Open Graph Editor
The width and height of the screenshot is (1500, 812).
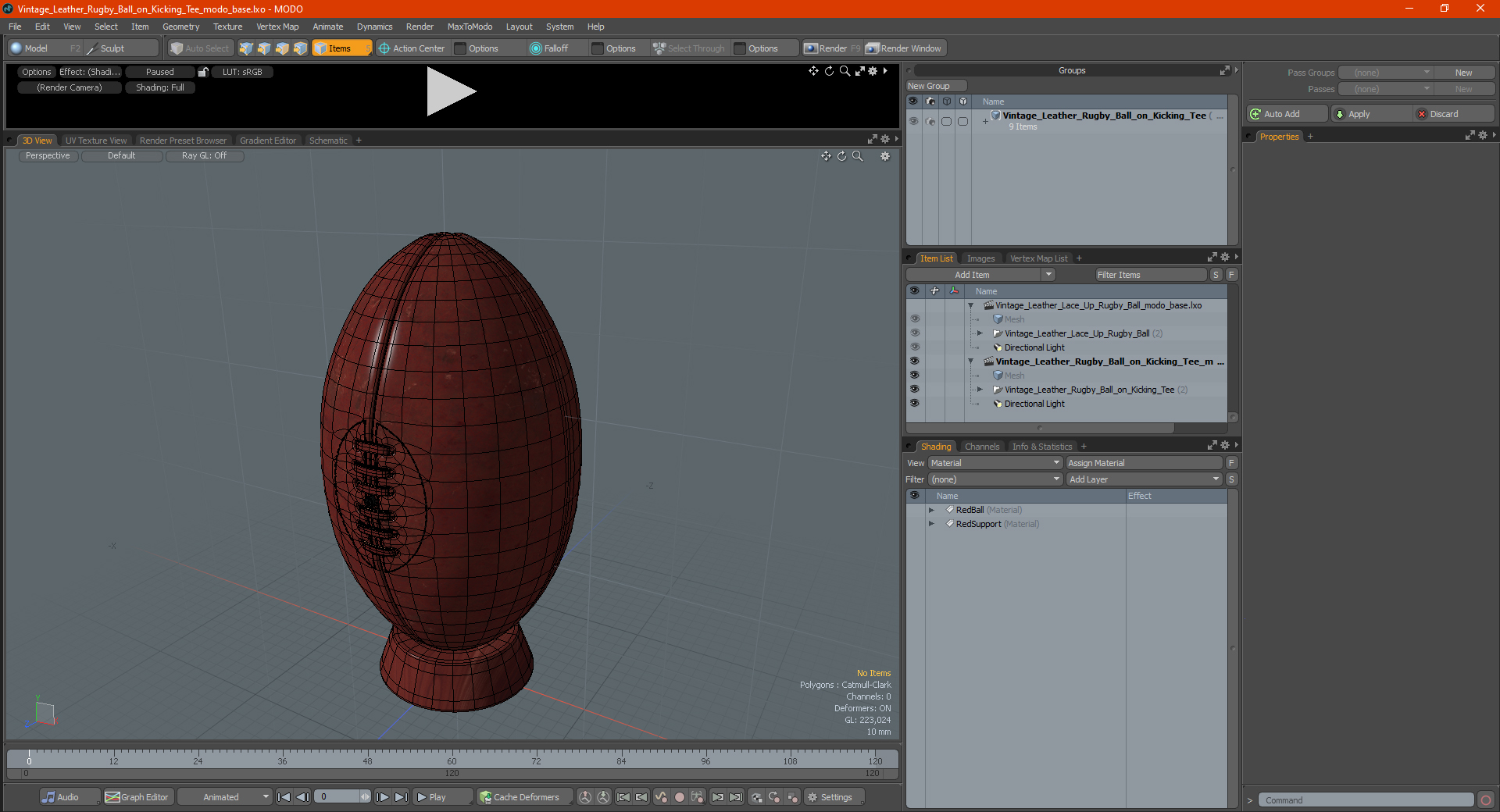click(x=137, y=797)
